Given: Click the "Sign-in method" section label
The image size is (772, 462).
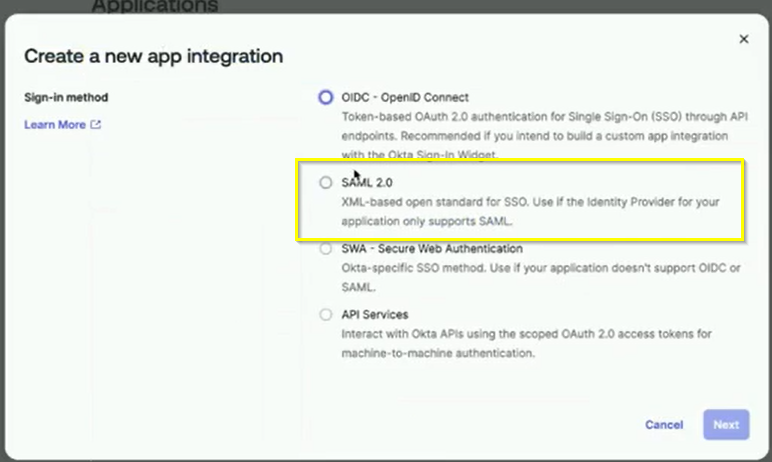Looking at the screenshot, I should pos(66,98).
